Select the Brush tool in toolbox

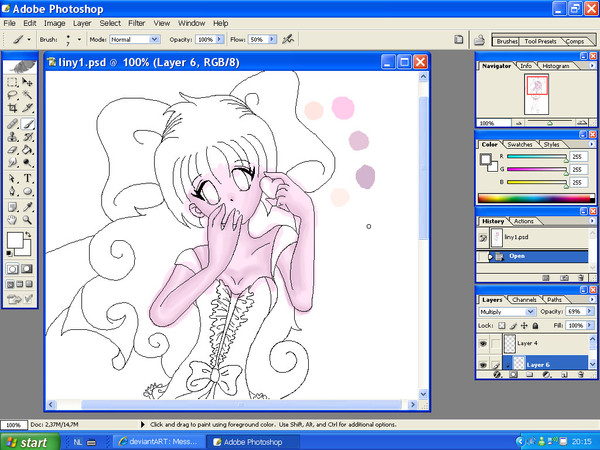click(x=27, y=124)
